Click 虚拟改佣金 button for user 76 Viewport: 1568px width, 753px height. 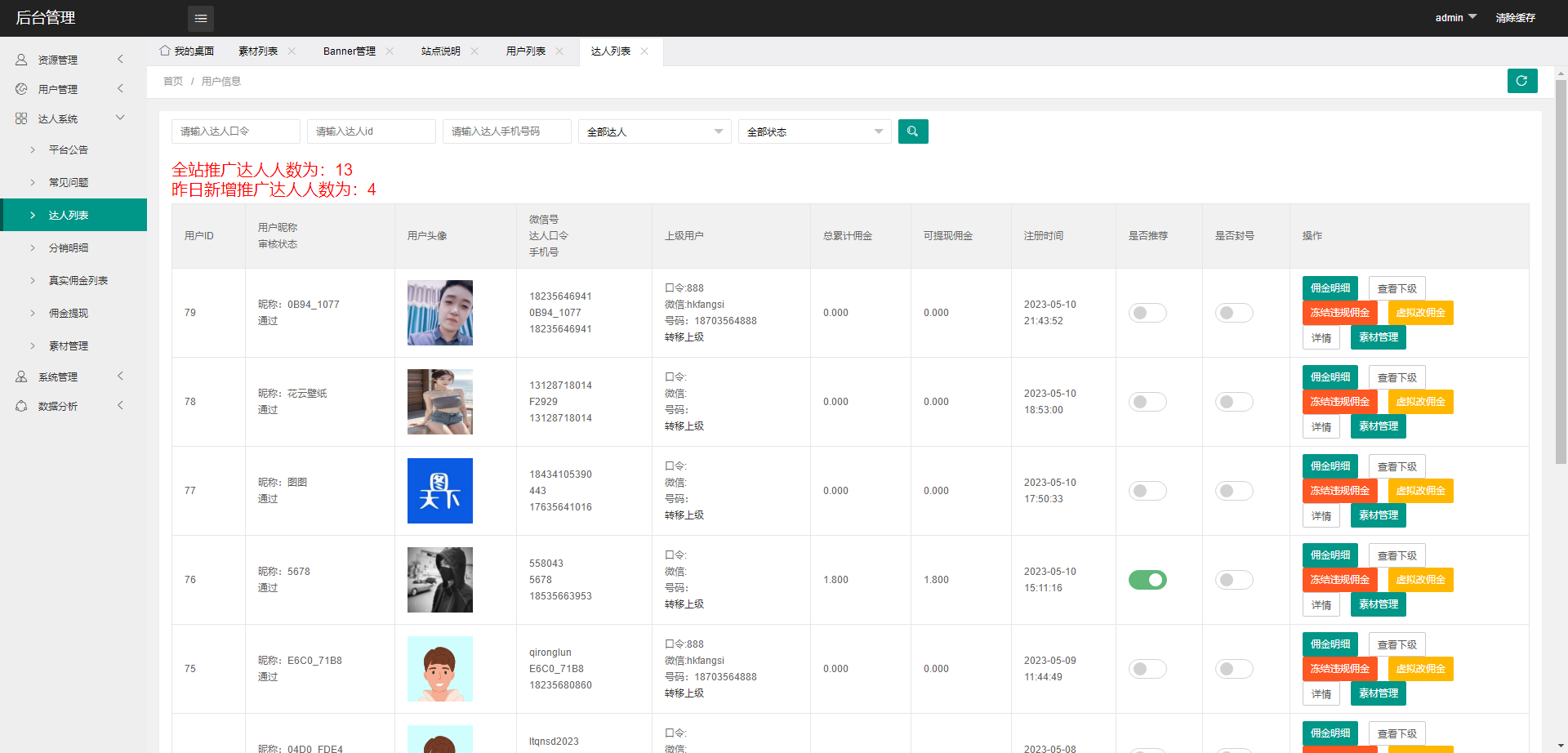[x=1421, y=580]
